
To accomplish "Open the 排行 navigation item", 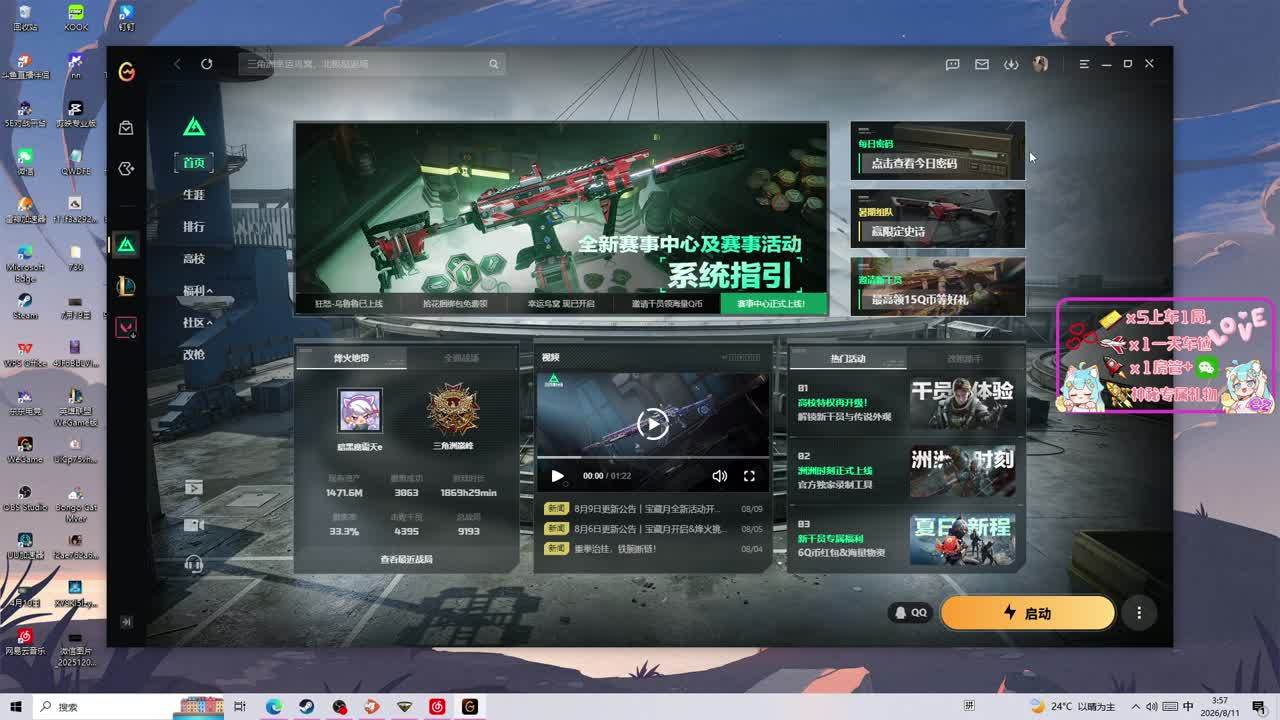I will point(194,227).
